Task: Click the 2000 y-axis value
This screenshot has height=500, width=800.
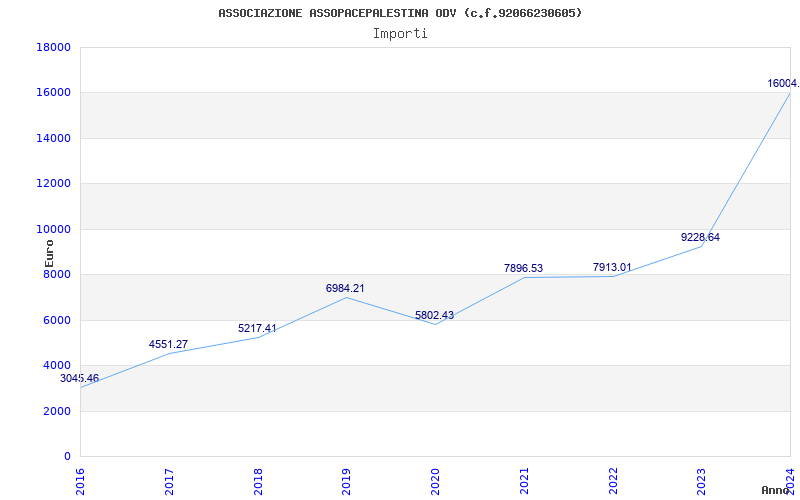Action: click(57, 411)
